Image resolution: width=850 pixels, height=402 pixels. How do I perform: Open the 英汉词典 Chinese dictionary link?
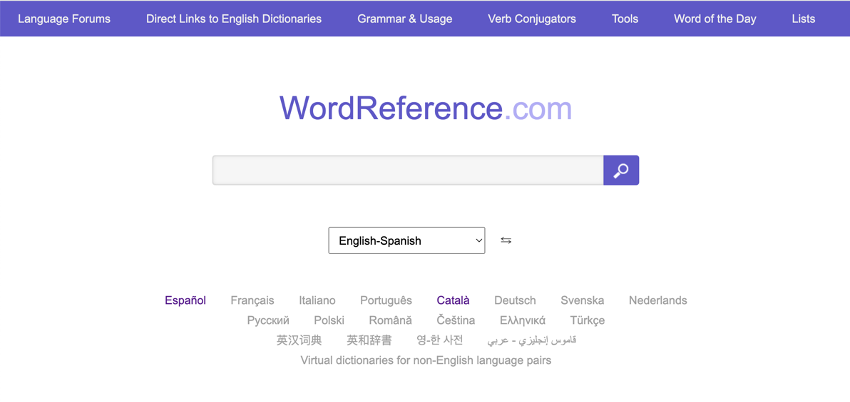[x=299, y=340]
